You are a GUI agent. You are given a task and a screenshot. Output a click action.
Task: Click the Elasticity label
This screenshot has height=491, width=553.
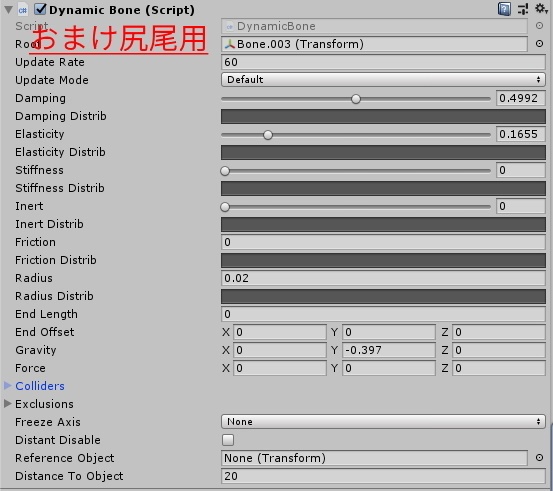tap(40, 134)
